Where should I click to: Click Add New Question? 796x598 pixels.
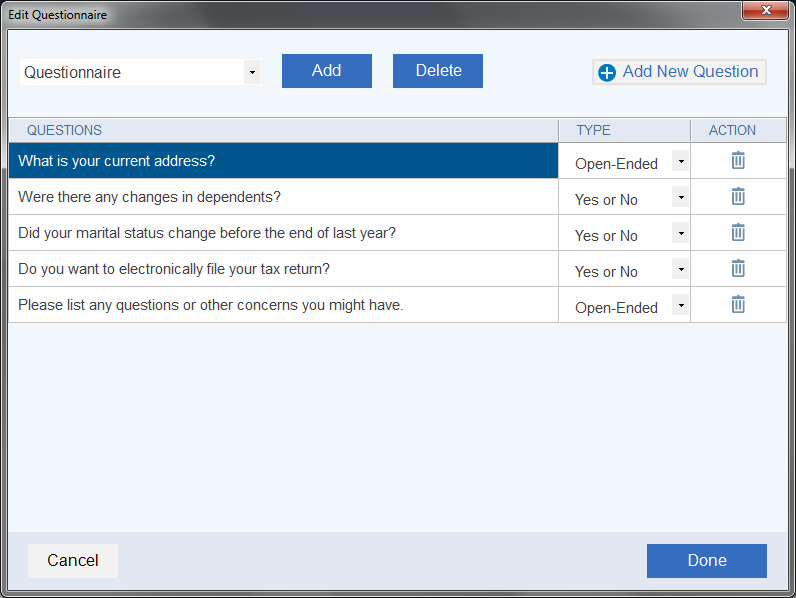coord(679,72)
